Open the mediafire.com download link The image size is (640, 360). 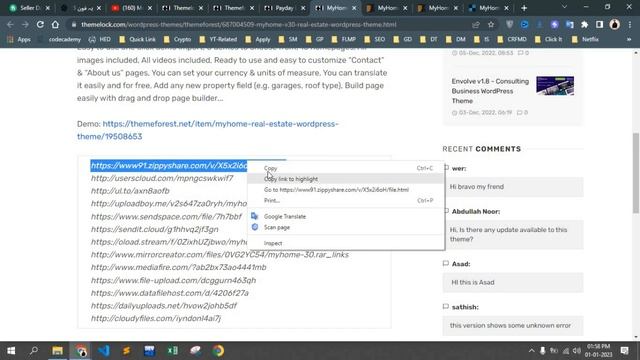point(179,267)
